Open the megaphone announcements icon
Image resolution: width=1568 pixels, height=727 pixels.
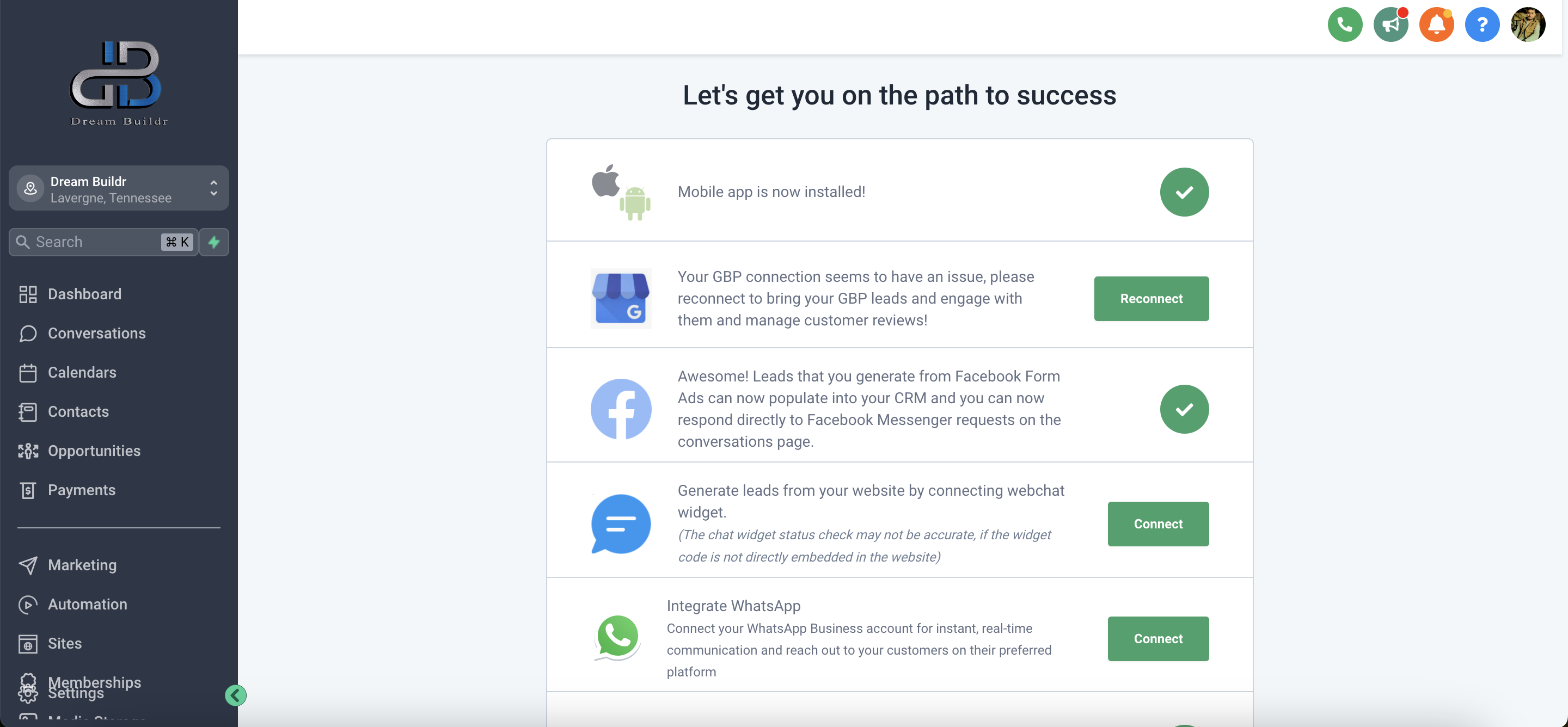(1391, 25)
